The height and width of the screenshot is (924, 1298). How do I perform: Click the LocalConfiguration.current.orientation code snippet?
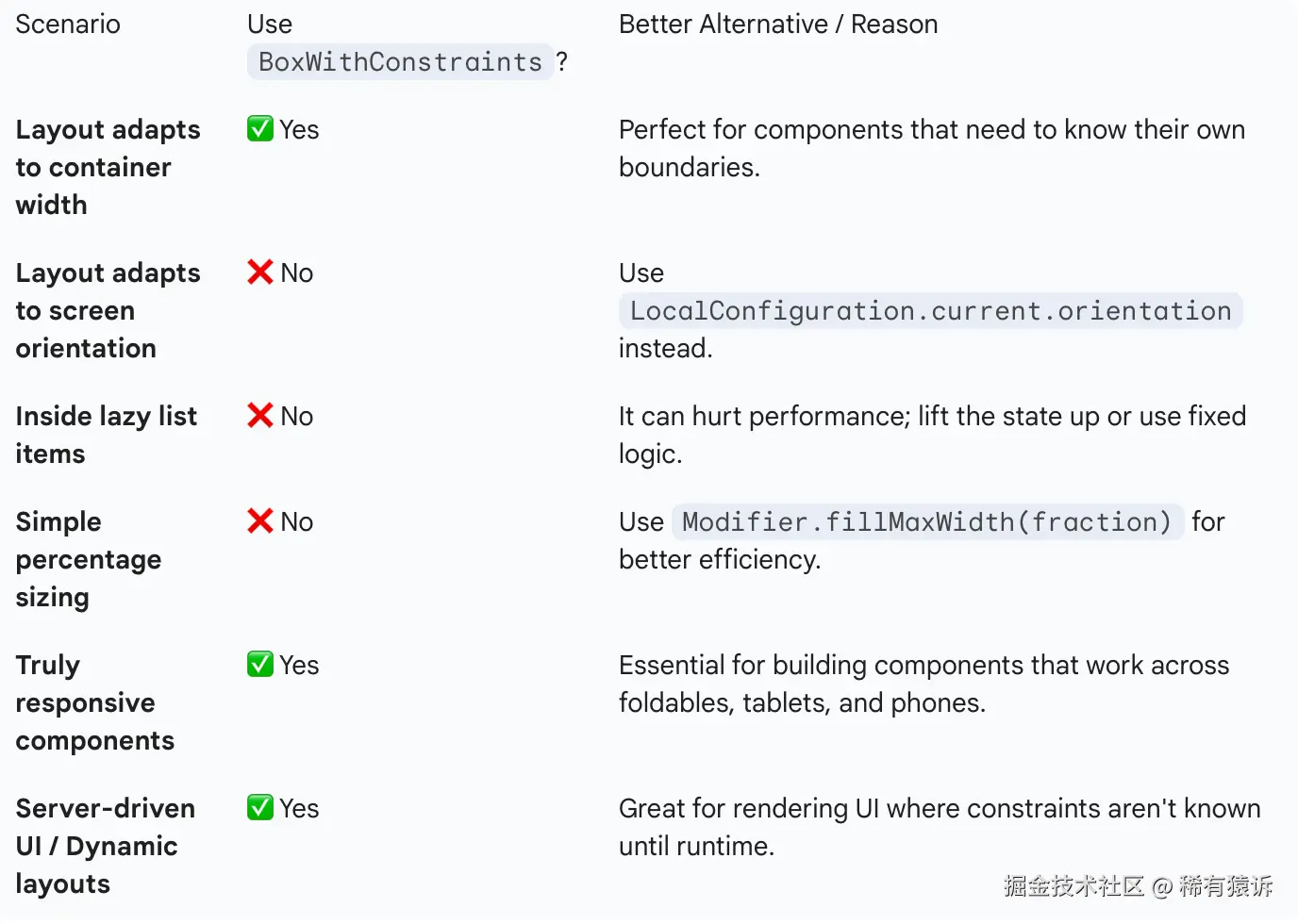pos(930,311)
